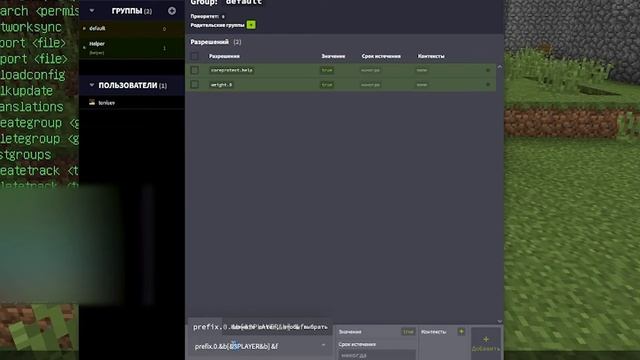Screen dimensions: 640x360
Task: Select the default group in sidebar
Action: click(131, 29)
